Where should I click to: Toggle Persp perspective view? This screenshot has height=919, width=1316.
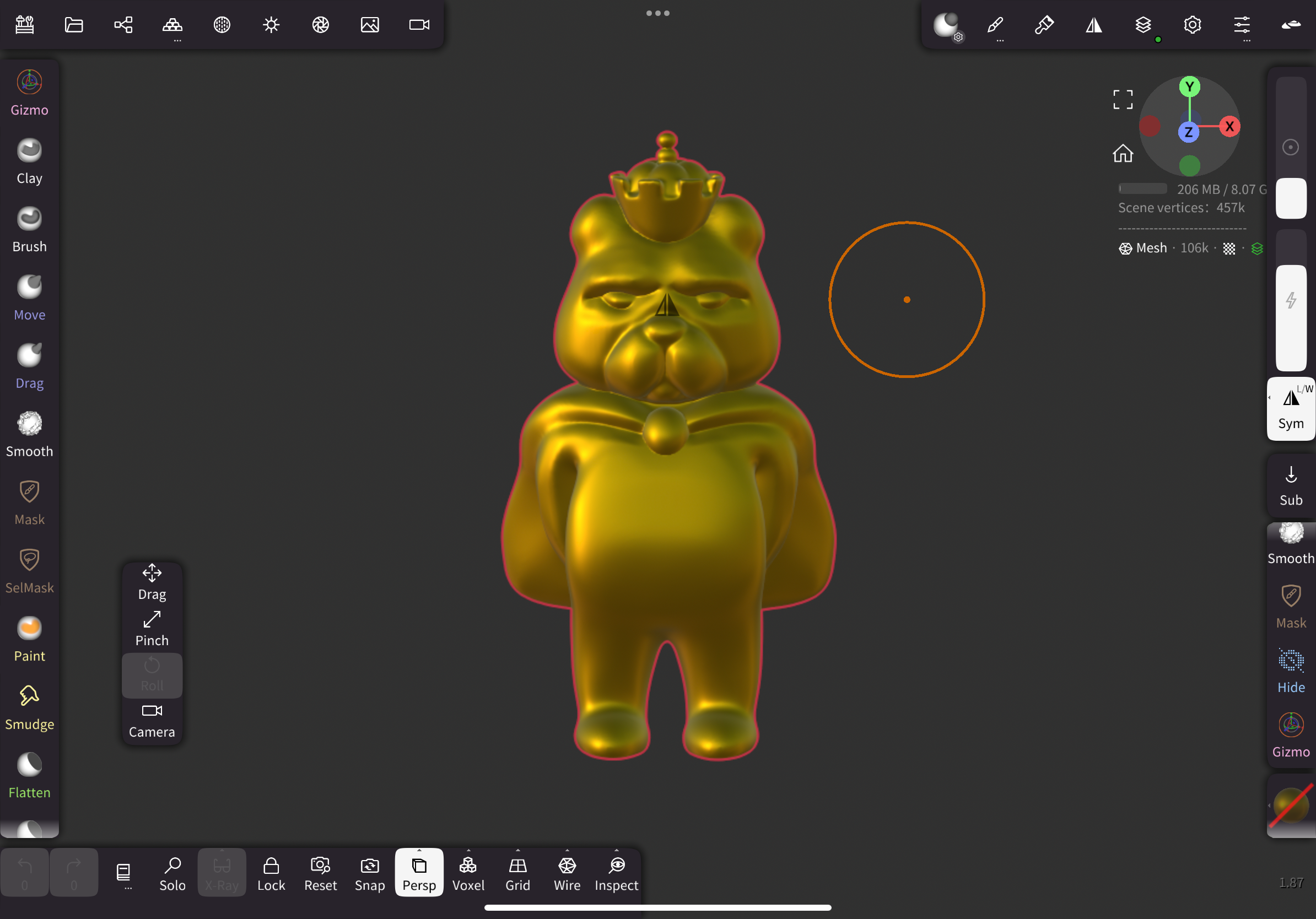(x=419, y=872)
